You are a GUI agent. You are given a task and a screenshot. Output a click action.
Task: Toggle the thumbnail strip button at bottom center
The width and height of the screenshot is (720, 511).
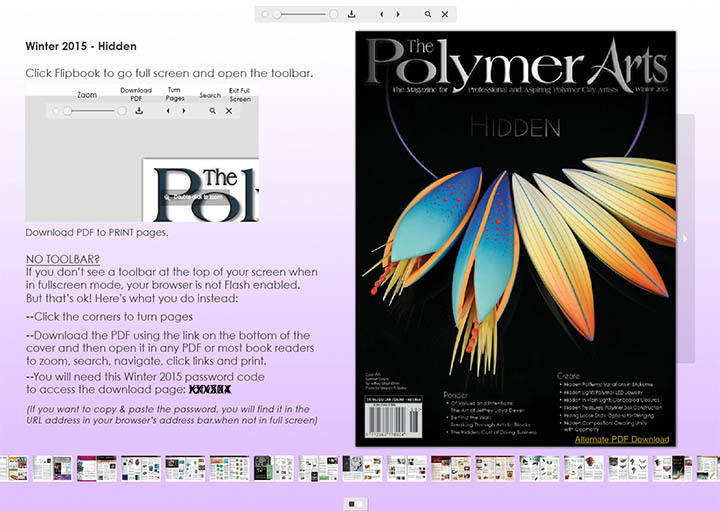(355, 504)
